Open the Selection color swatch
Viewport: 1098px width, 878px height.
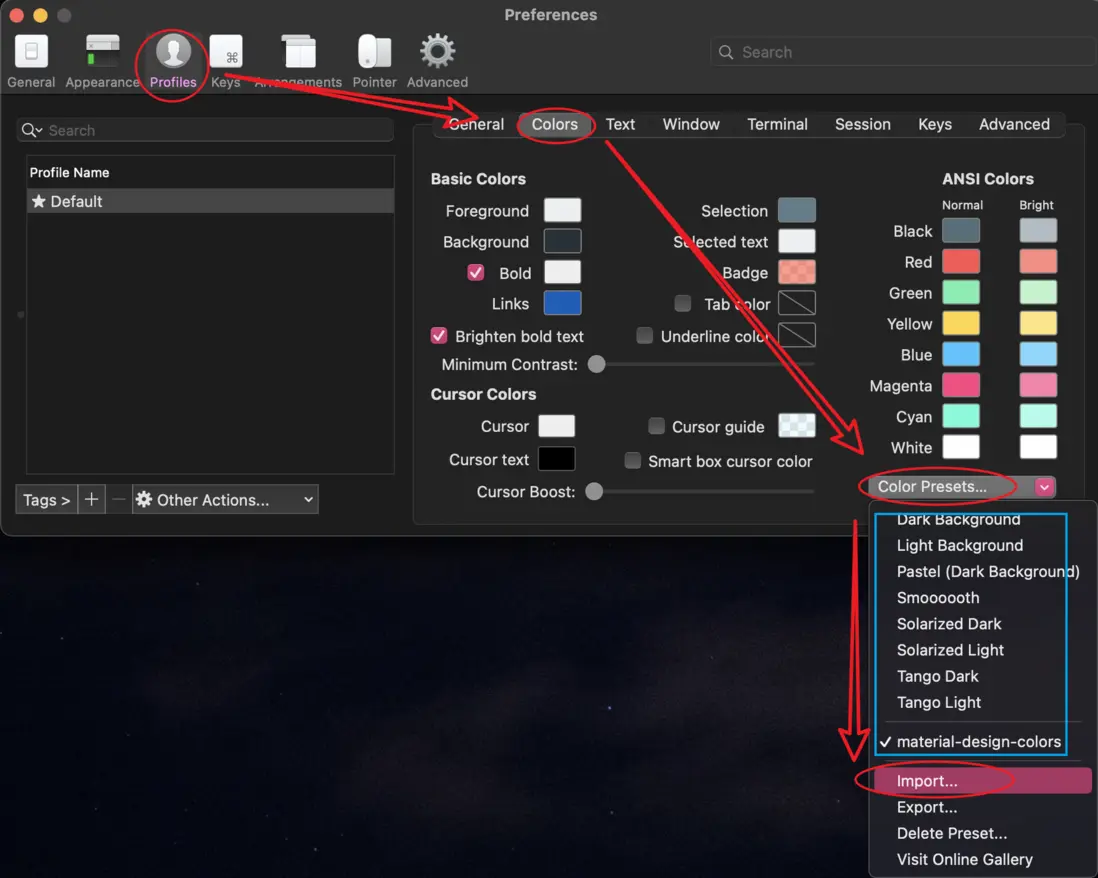(797, 210)
